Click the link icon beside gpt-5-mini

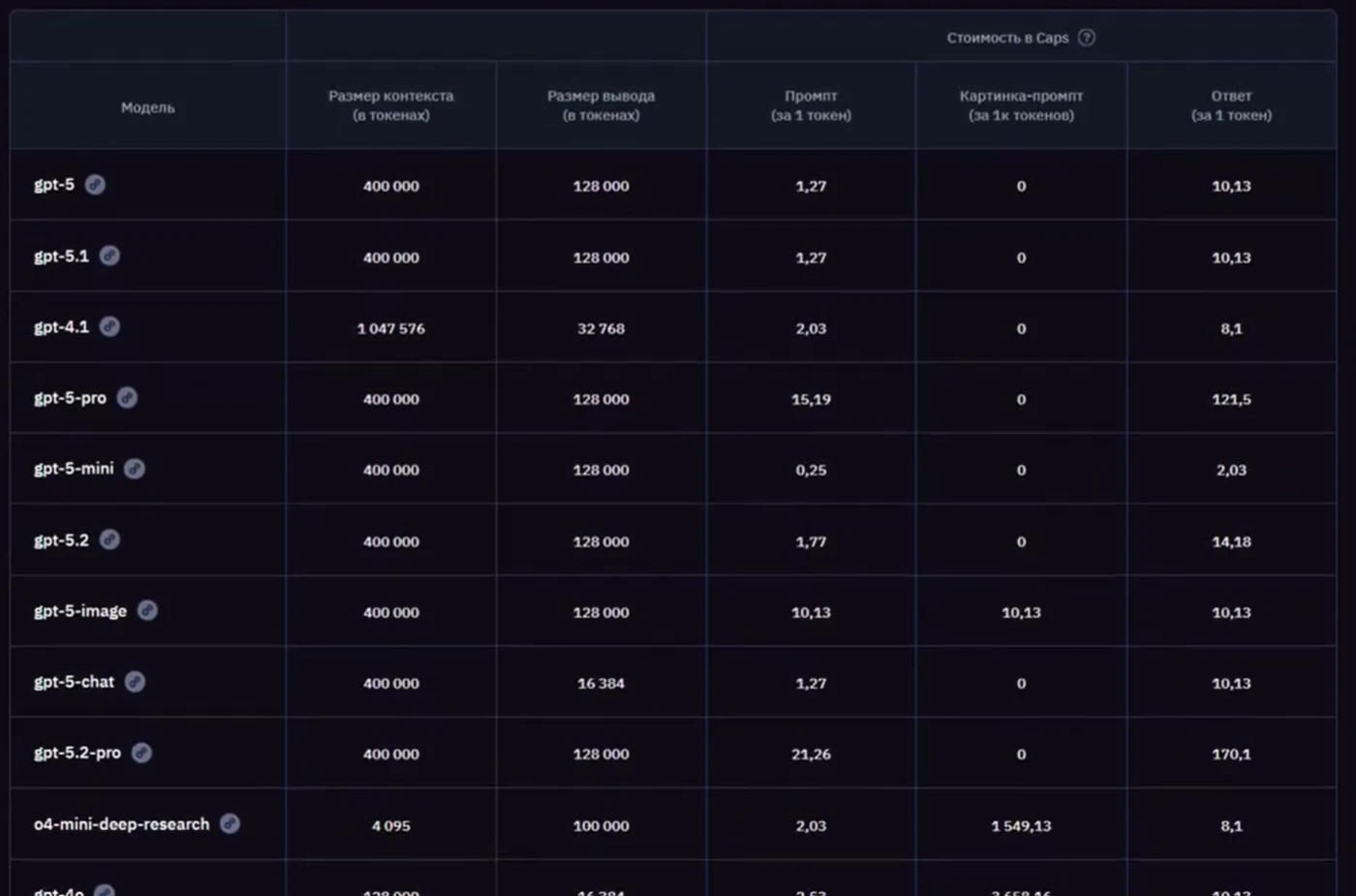coord(135,469)
